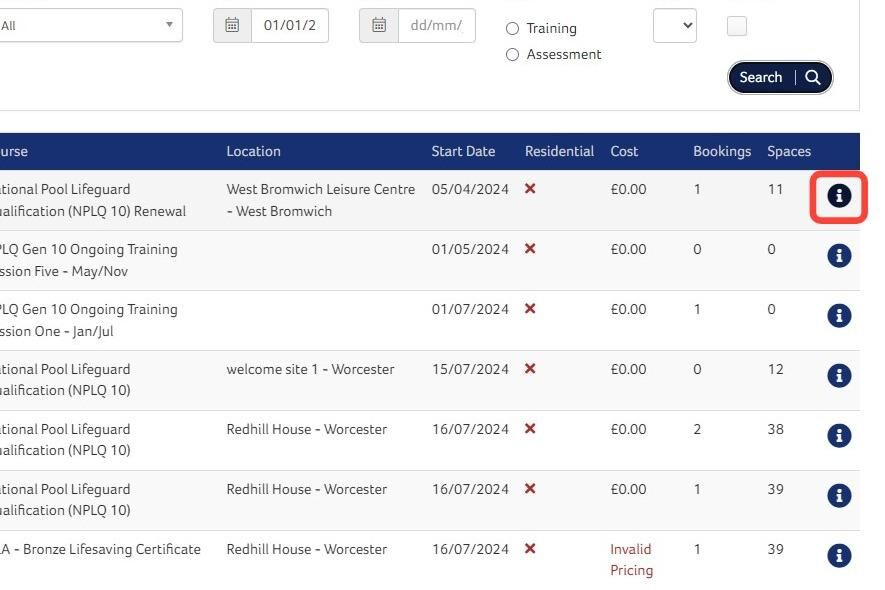
Task: Select the Assessment radio option
Action: point(512,55)
